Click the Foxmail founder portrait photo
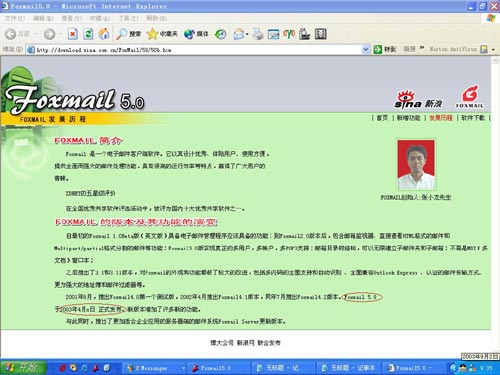The width and height of the screenshot is (500, 375). pyautogui.click(x=416, y=165)
